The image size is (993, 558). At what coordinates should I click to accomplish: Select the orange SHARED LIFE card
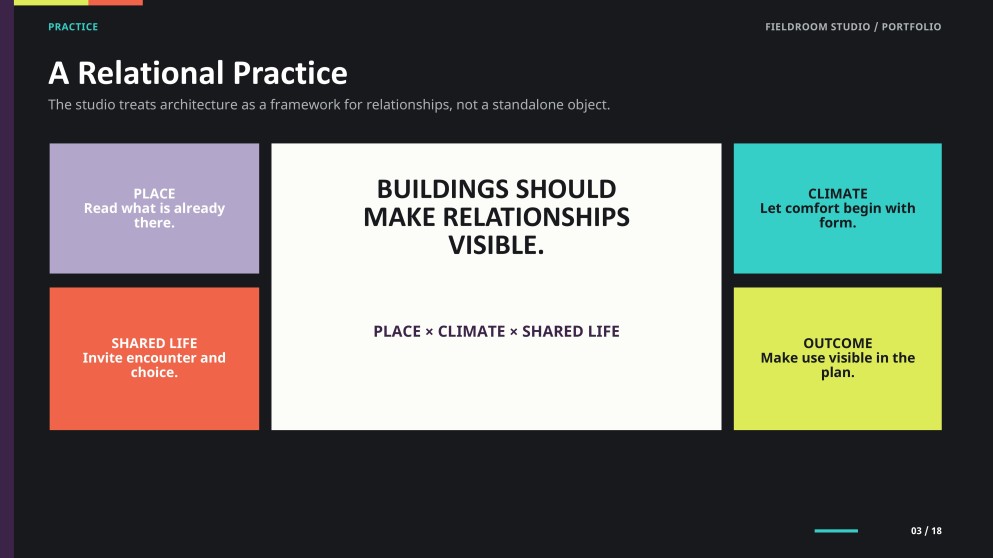click(x=154, y=358)
